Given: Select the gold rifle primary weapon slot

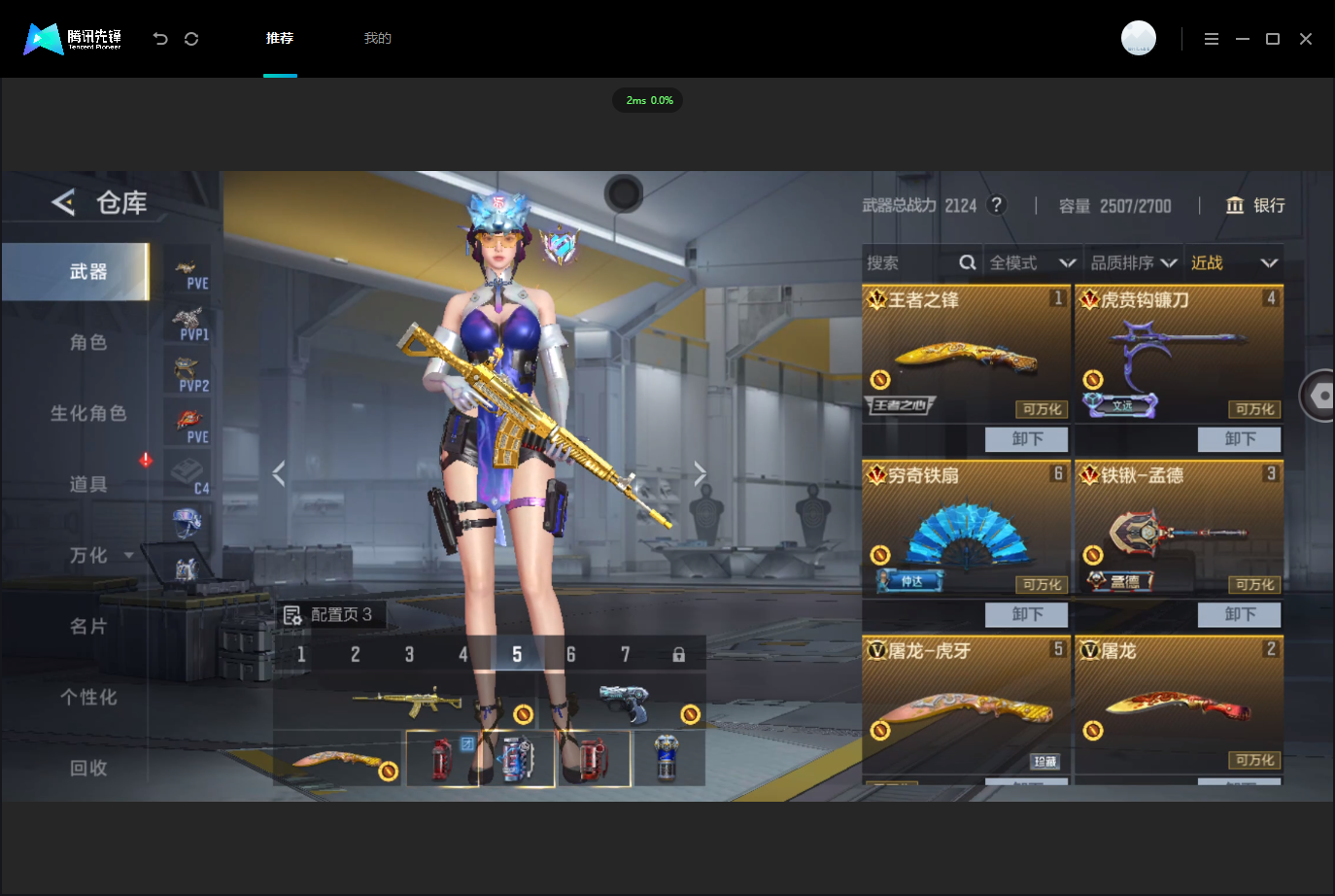Looking at the screenshot, I should coord(405,702).
